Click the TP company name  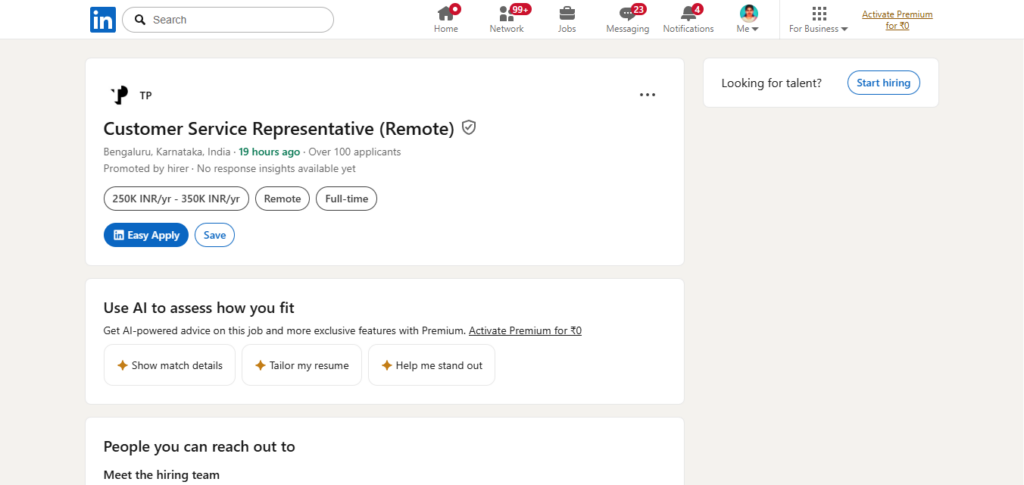pos(146,96)
